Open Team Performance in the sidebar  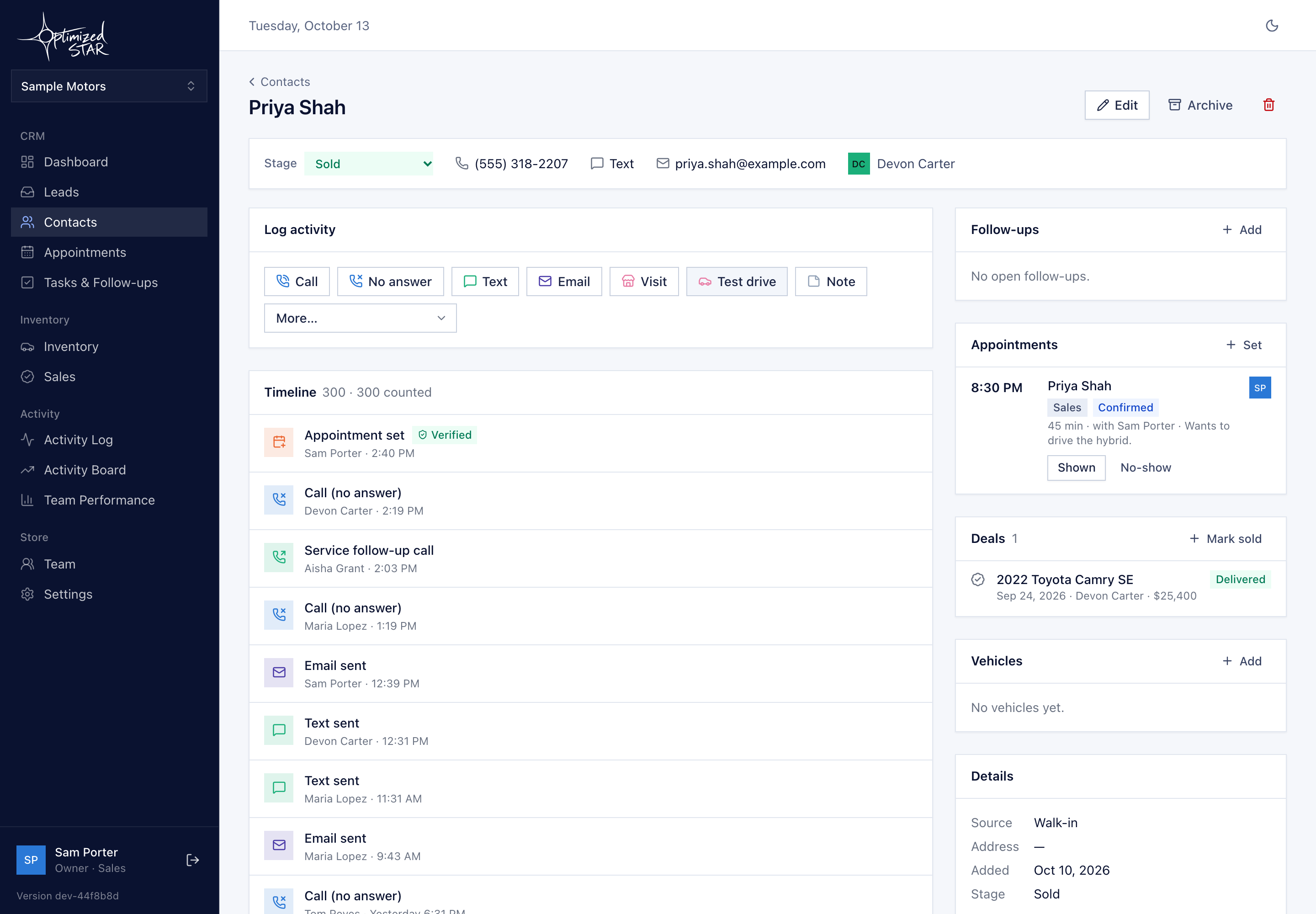(x=109, y=500)
